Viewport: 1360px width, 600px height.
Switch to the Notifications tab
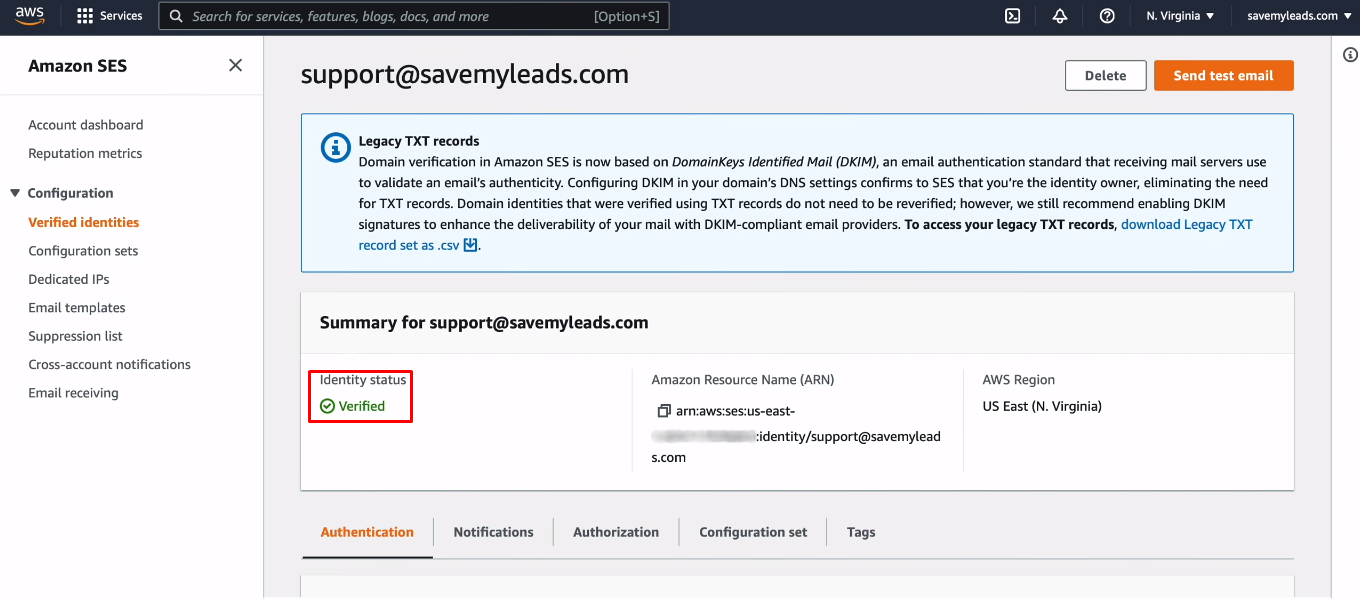[x=494, y=532]
